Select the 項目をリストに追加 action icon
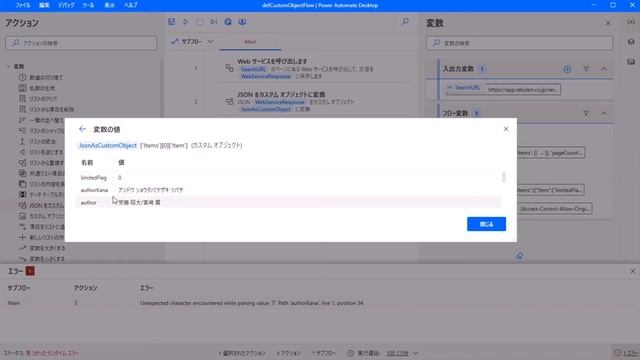 pyautogui.click(x=22, y=227)
